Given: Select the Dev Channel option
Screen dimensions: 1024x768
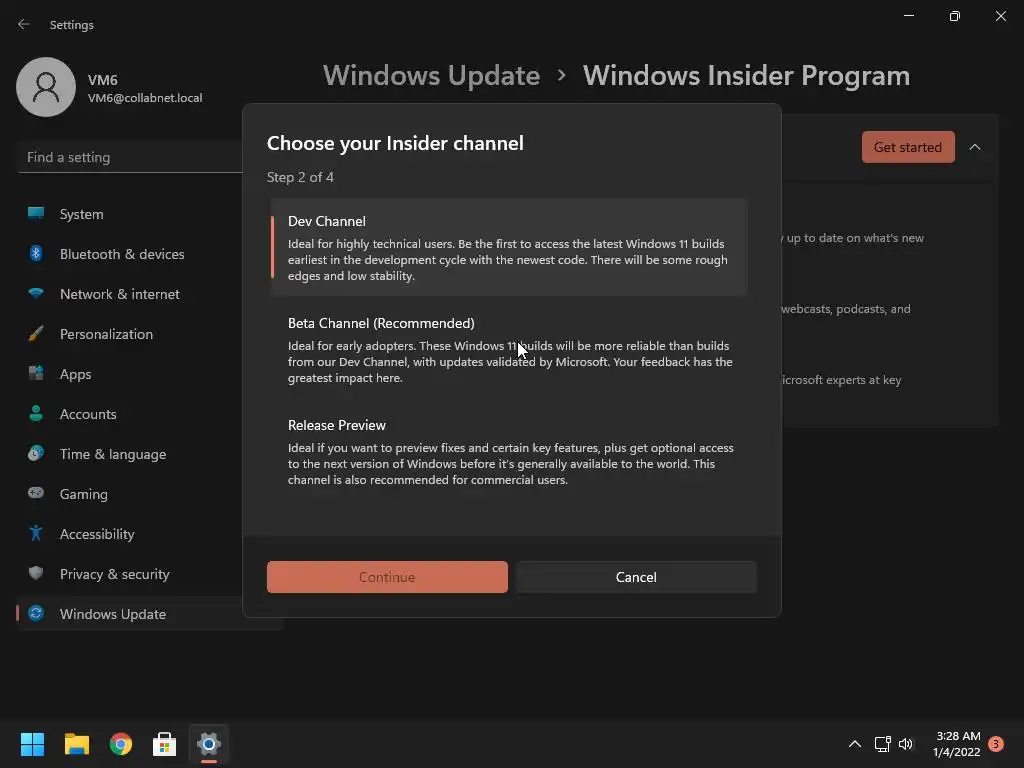Looking at the screenshot, I should pyautogui.click(x=509, y=248).
